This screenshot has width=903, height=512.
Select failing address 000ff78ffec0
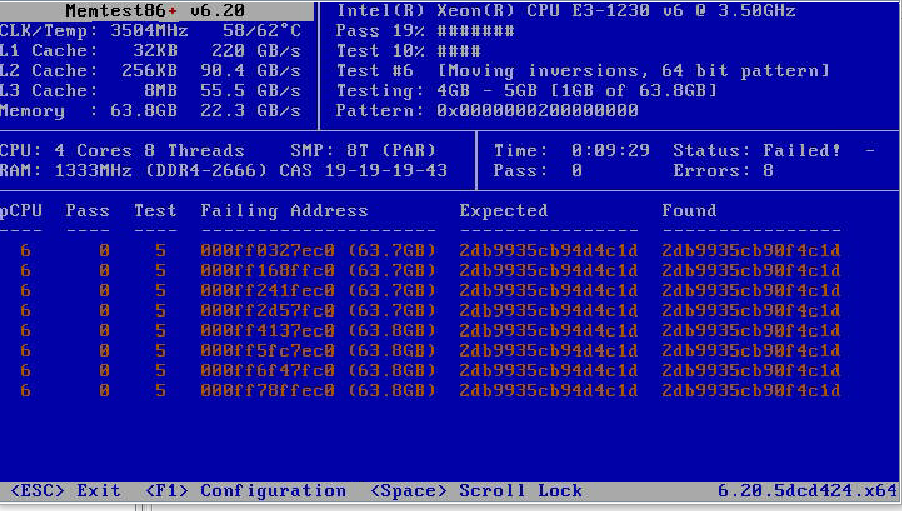(268, 390)
